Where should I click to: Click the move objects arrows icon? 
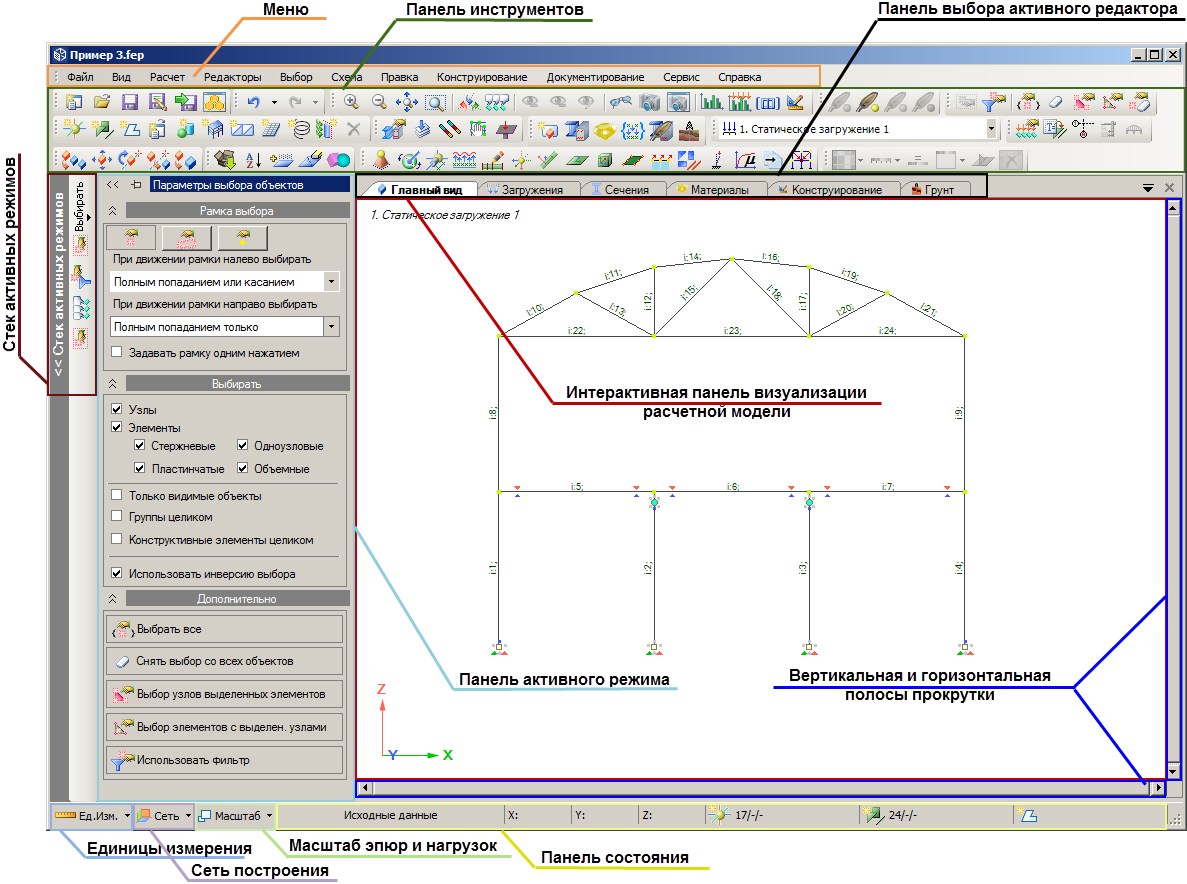click(x=101, y=160)
